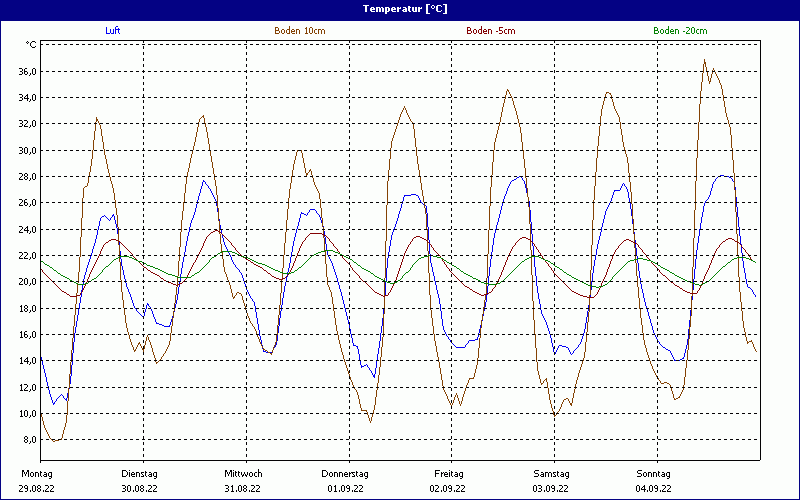Click the Boden -5cm legend entry
This screenshot has height=500, width=800.
coord(491,31)
